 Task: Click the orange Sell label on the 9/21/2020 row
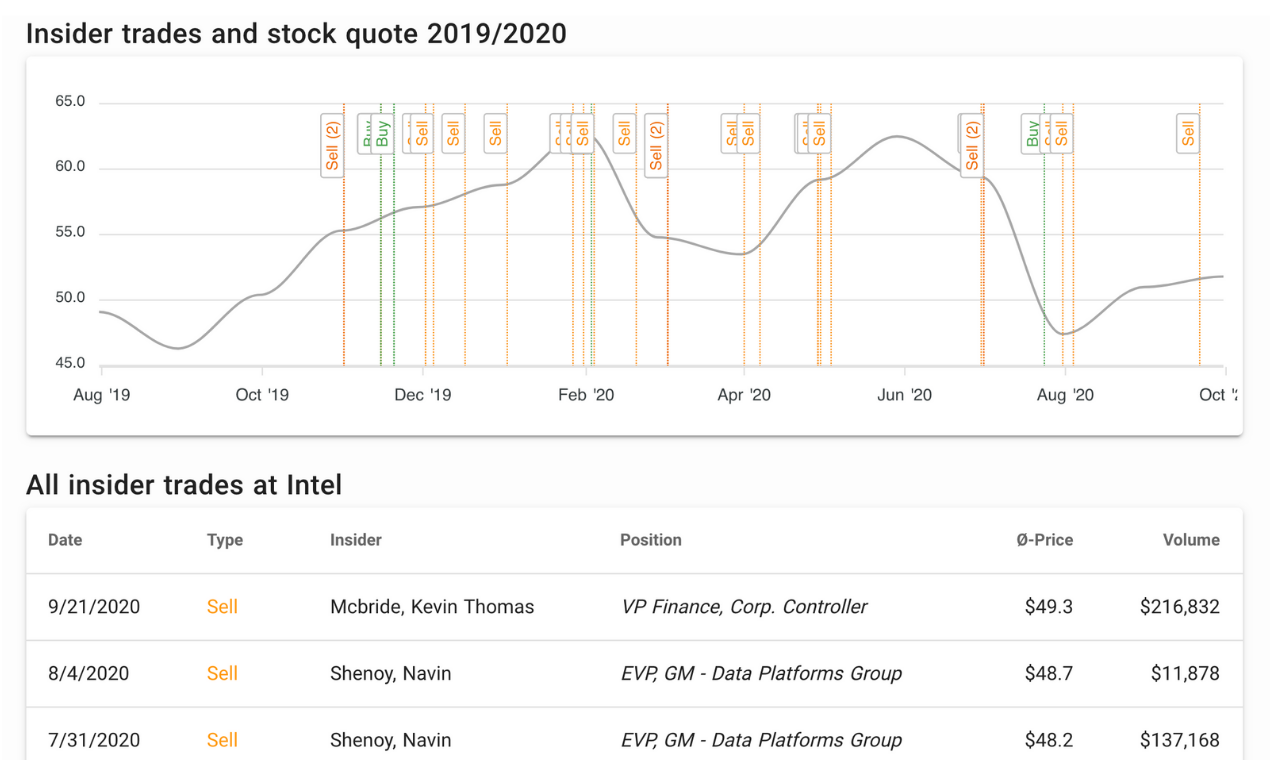pyautogui.click(x=222, y=607)
